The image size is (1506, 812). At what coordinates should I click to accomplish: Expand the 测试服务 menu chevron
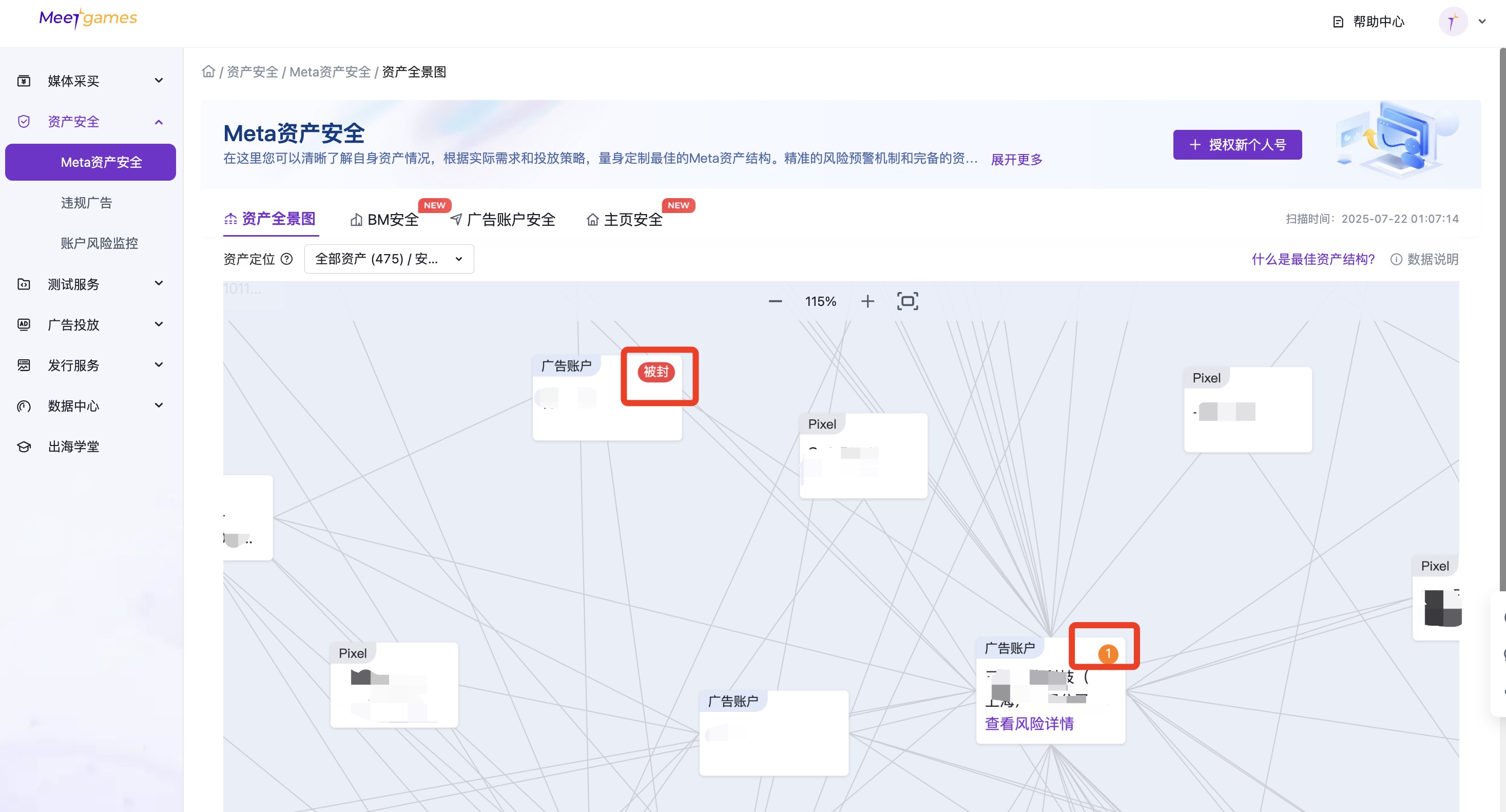[x=159, y=283]
